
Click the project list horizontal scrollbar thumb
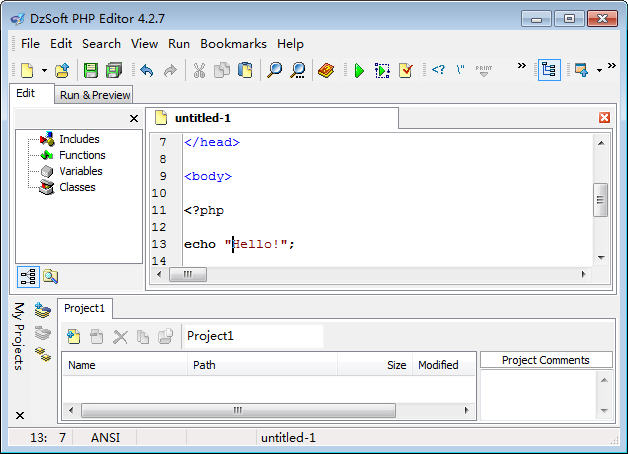[x=238, y=410]
